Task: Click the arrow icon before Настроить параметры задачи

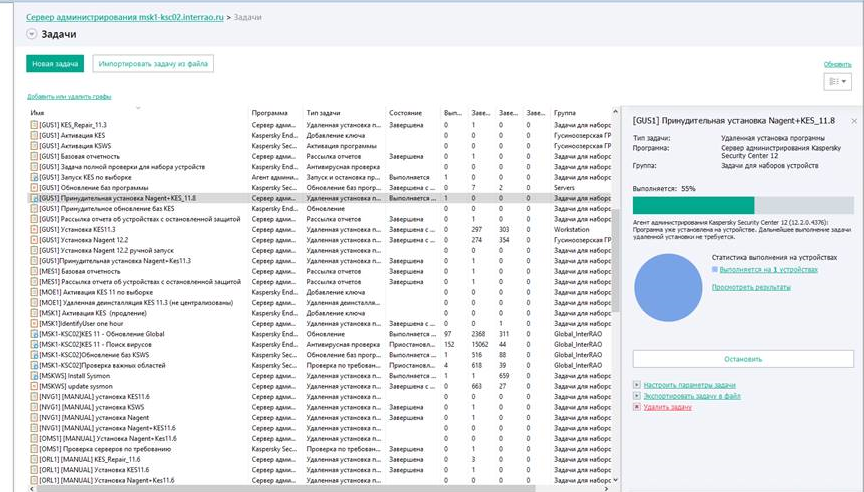Action: [636, 385]
